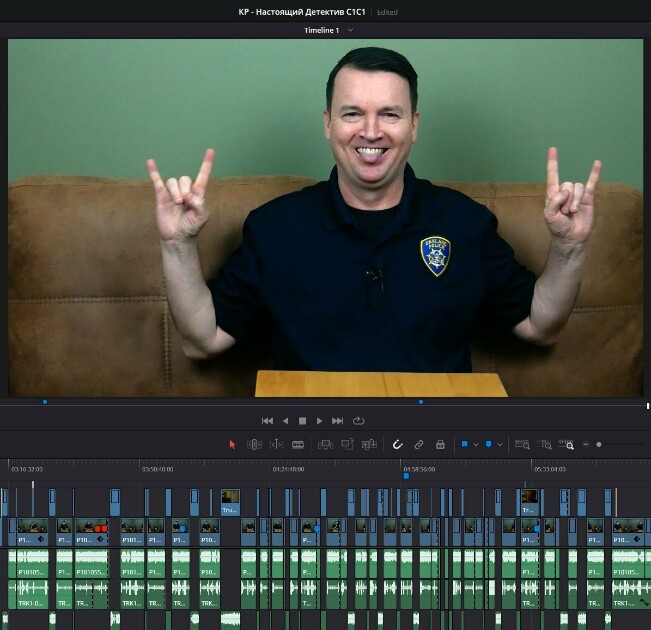
Task: Activate Dynamic Trim Mode tool
Action: pos(276,444)
